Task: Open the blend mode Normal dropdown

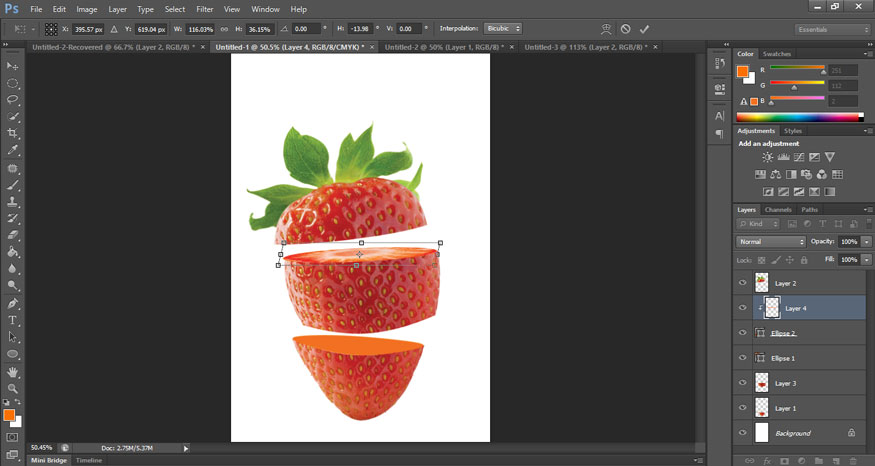Action: (x=771, y=242)
